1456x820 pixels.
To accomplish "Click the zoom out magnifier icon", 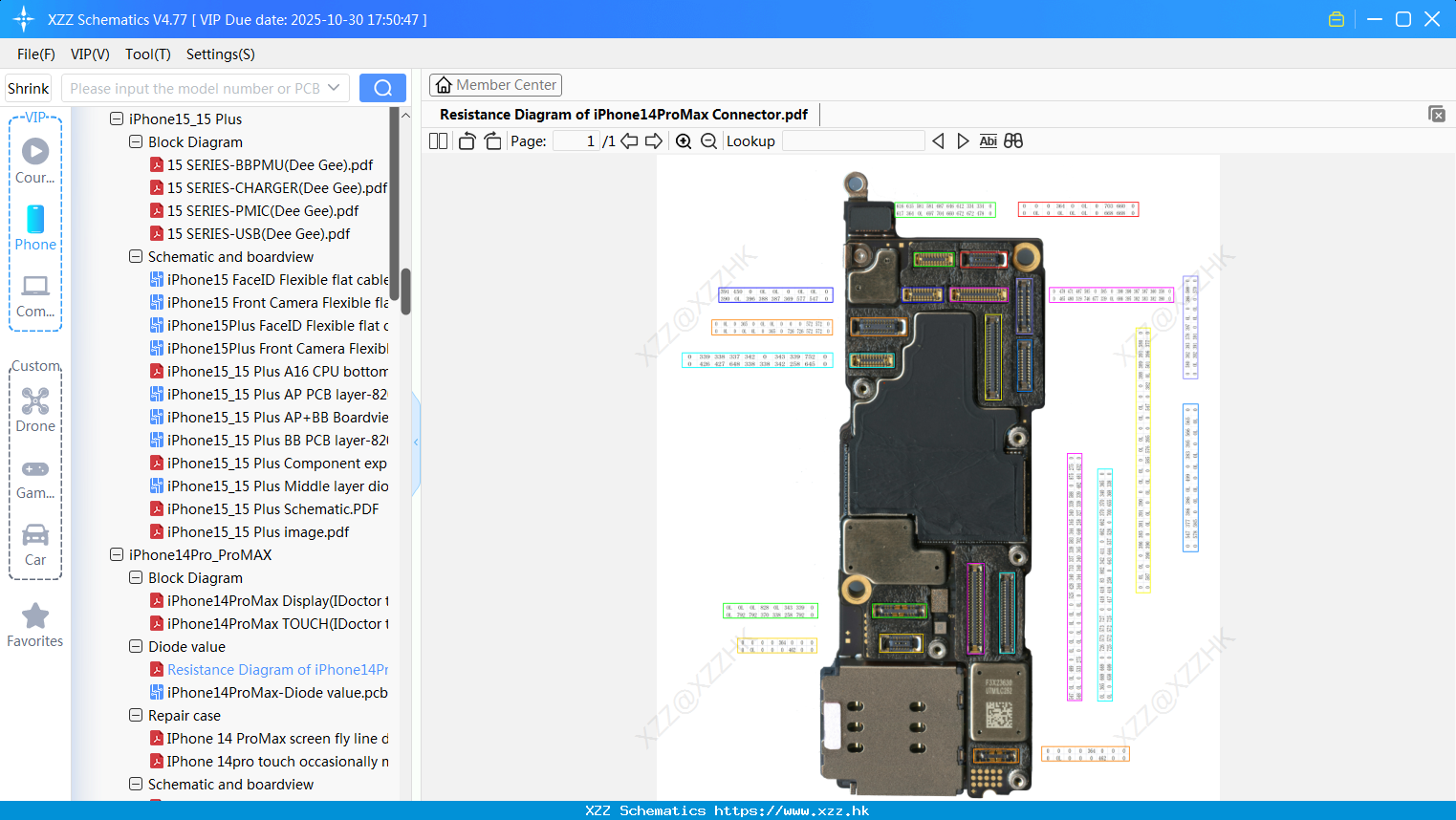I will 708,141.
